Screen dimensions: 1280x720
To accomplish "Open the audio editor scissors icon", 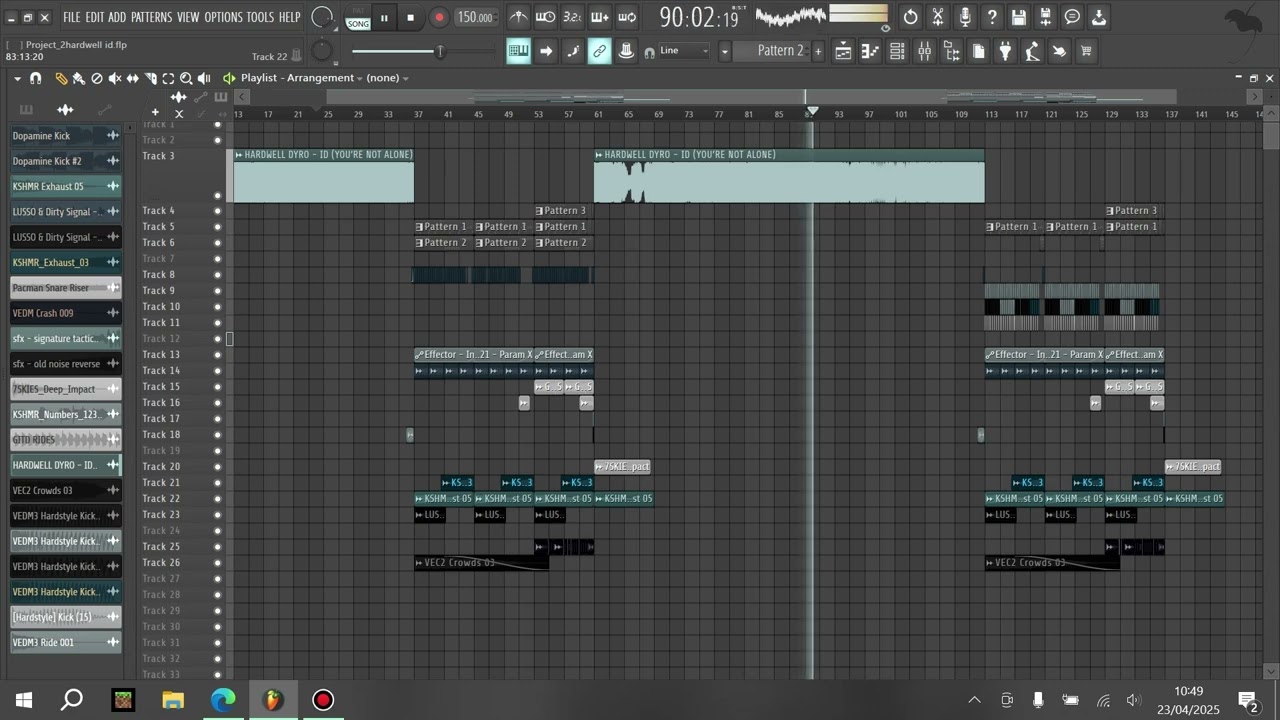I will coord(938,17).
